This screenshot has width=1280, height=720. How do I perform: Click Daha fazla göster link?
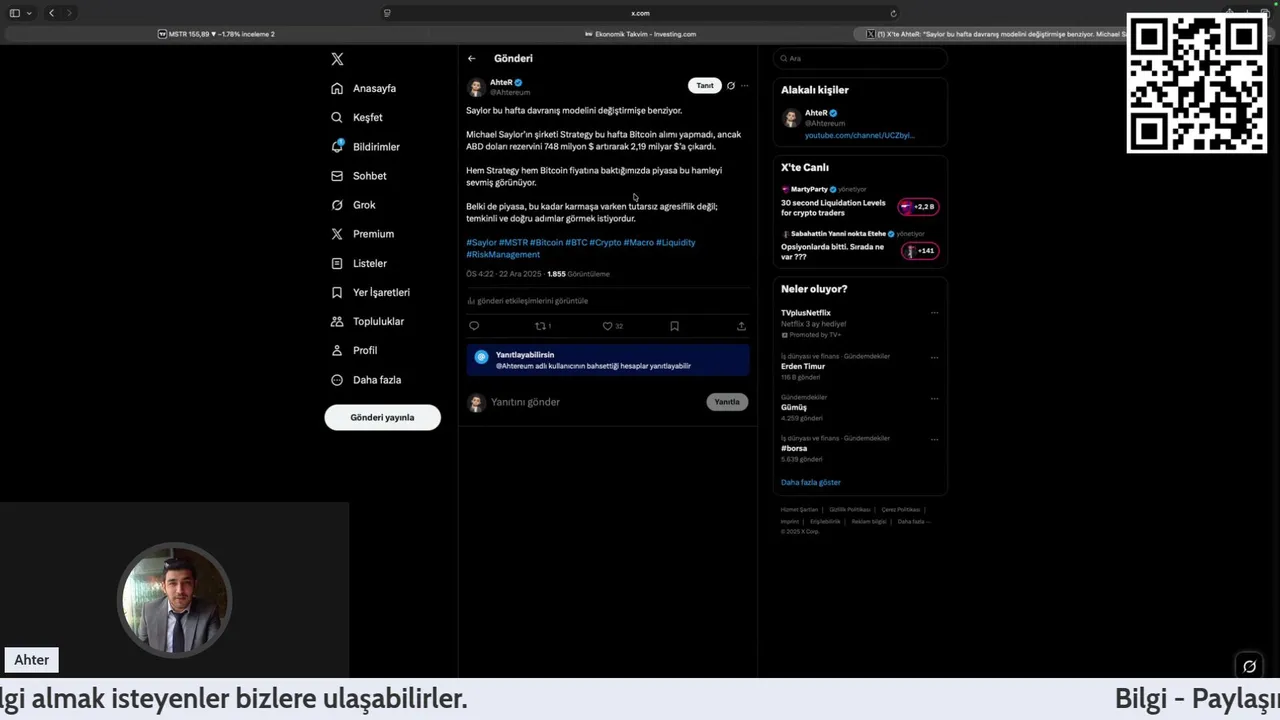811,482
